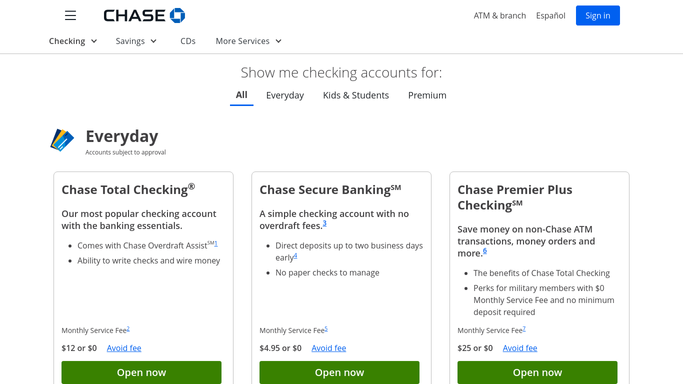The height and width of the screenshot is (384, 683).
Task: Expand the Checking dropdown menu
Action: (73, 41)
